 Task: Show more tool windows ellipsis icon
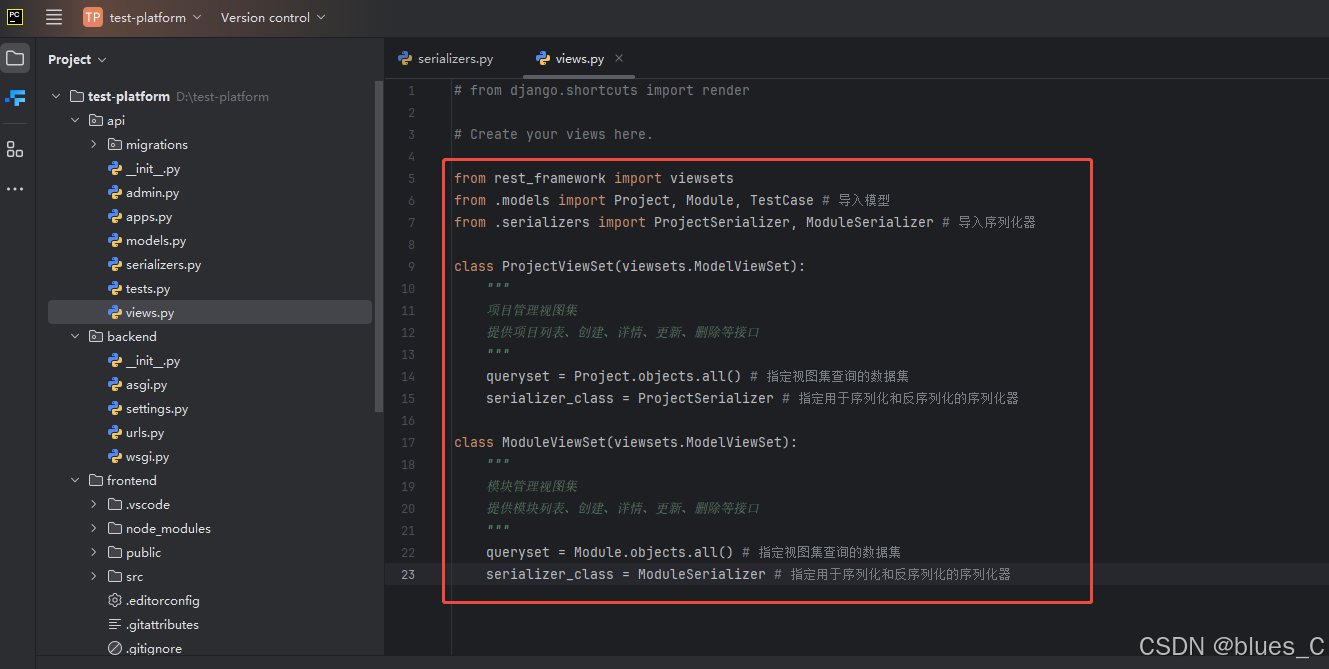(15, 189)
